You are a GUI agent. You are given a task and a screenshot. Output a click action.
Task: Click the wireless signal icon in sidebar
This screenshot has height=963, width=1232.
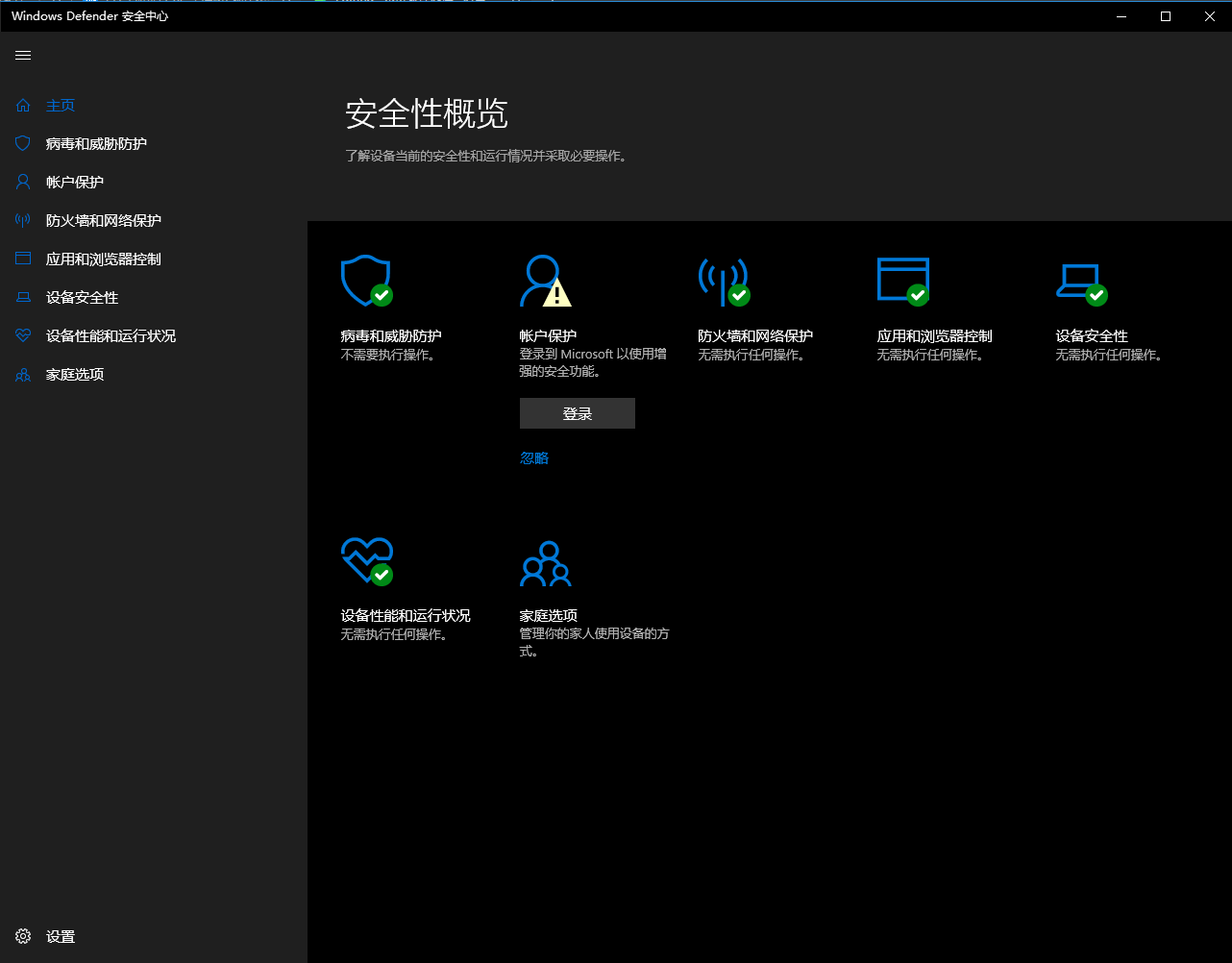pyautogui.click(x=23, y=220)
